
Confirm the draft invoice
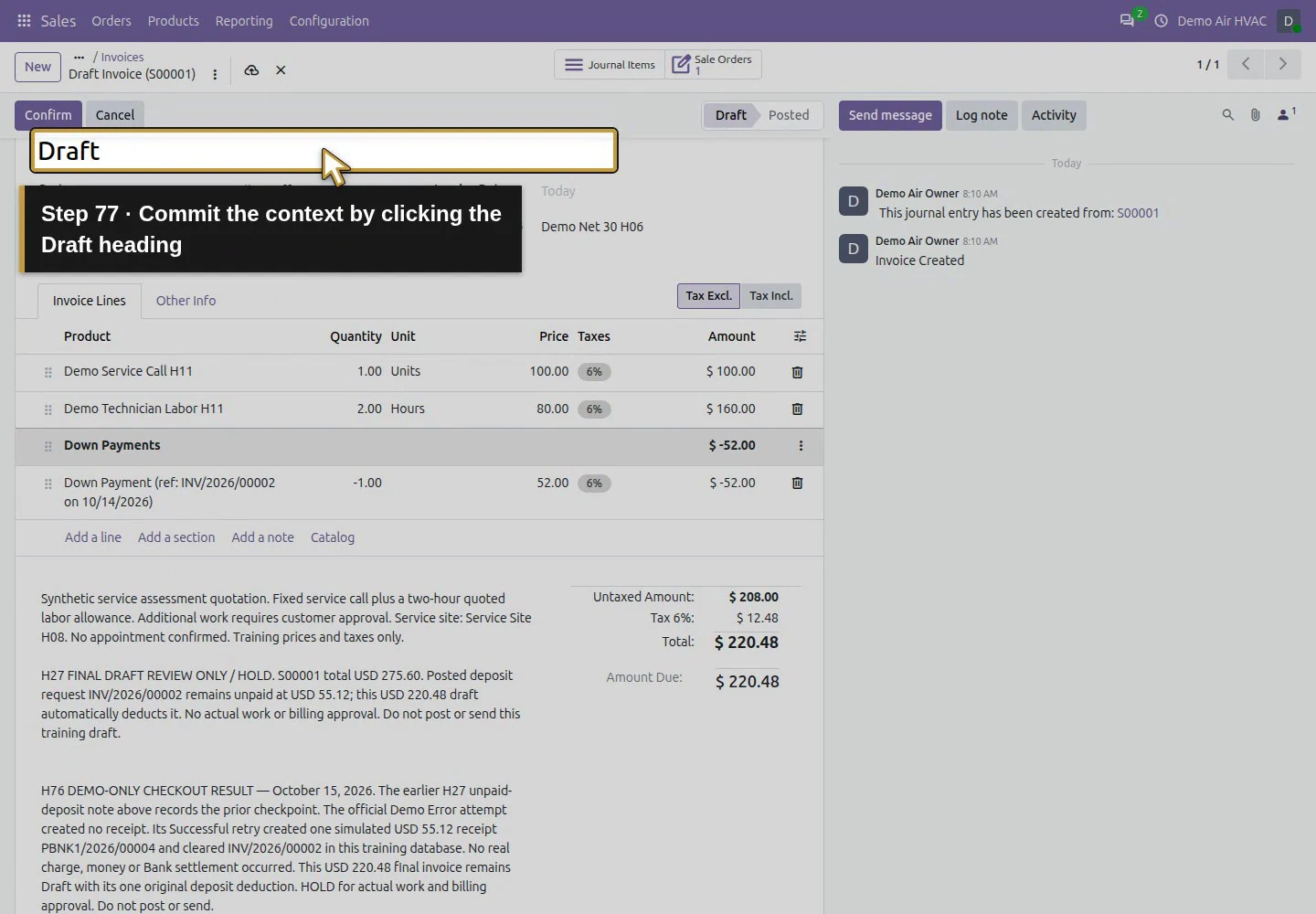click(x=48, y=115)
